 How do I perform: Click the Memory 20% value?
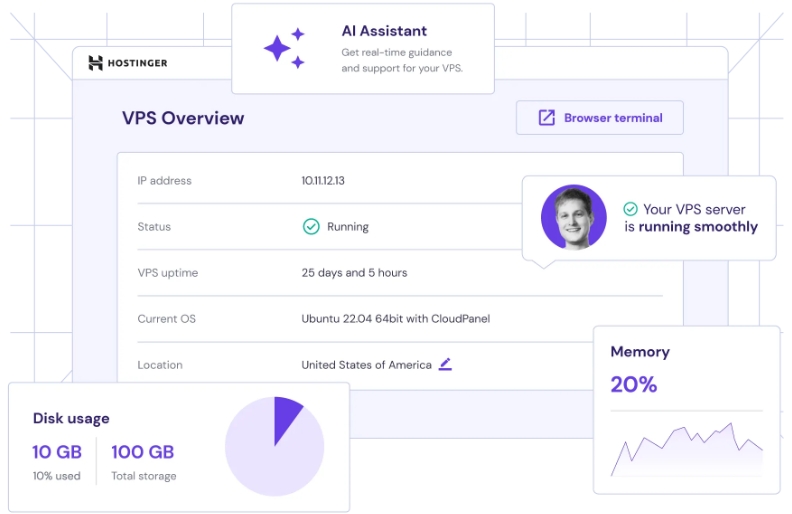(x=634, y=384)
